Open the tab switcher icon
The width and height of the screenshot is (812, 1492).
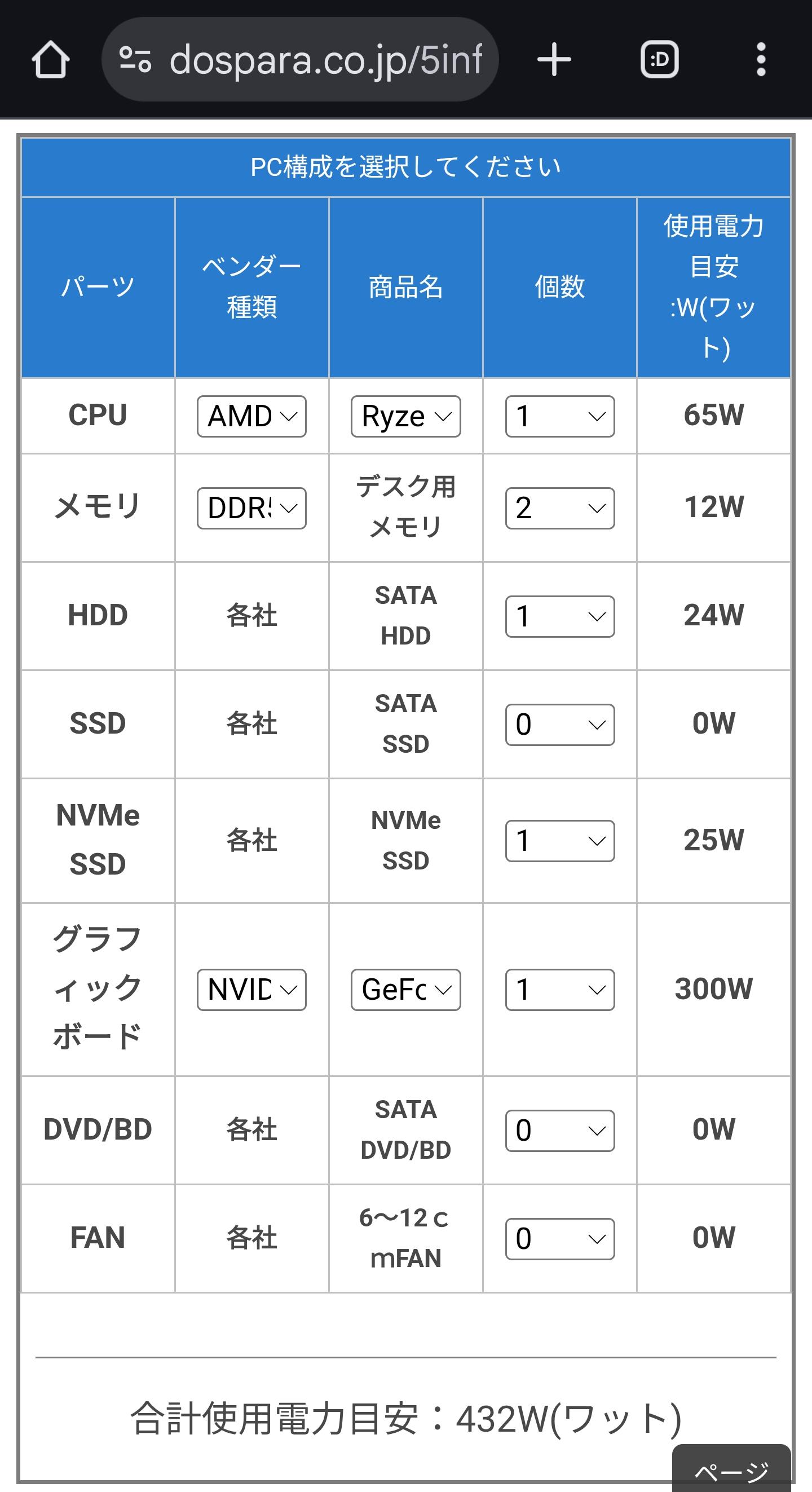click(x=659, y=59)
